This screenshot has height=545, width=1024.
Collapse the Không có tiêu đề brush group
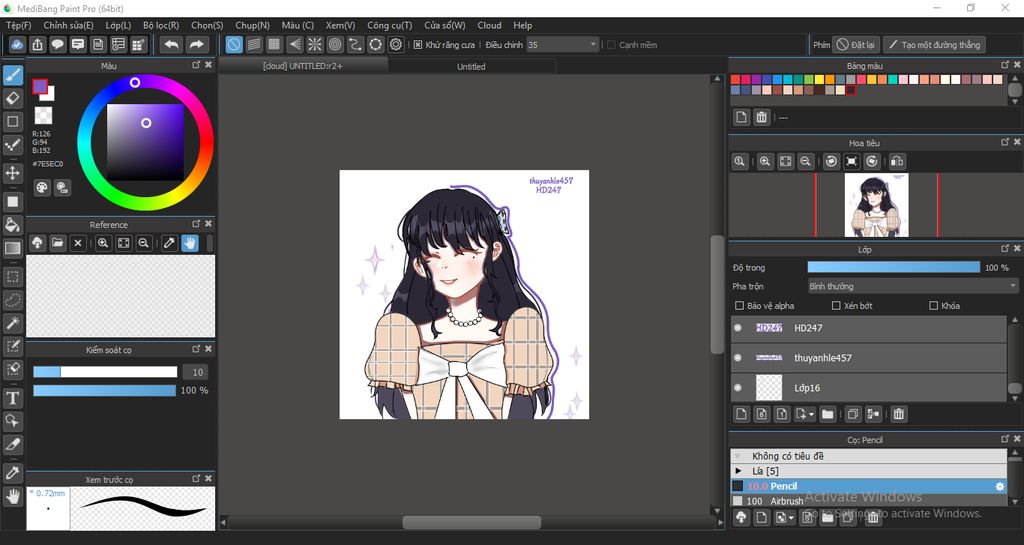739,456
